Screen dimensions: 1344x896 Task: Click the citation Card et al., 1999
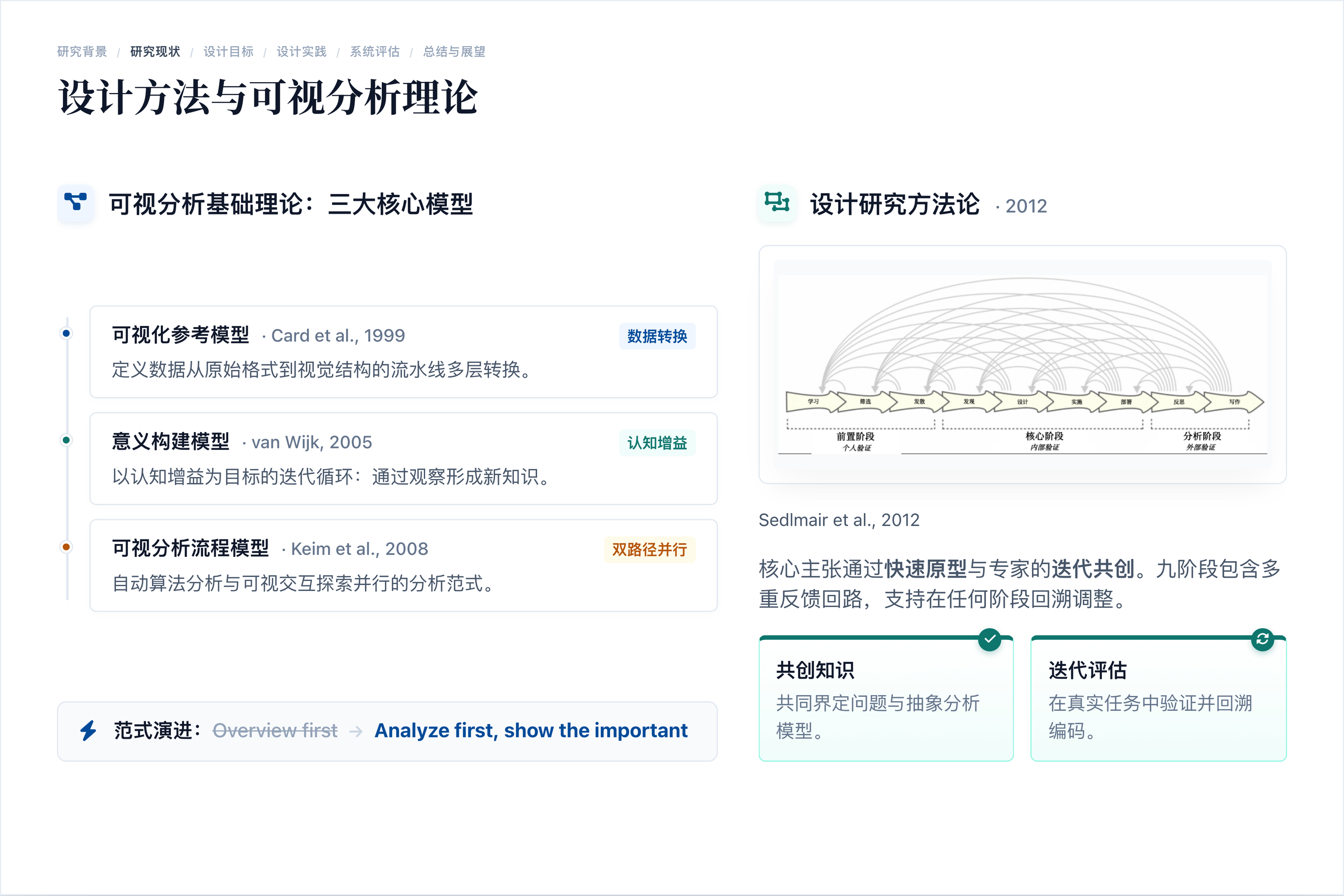(x=338, y=336)
